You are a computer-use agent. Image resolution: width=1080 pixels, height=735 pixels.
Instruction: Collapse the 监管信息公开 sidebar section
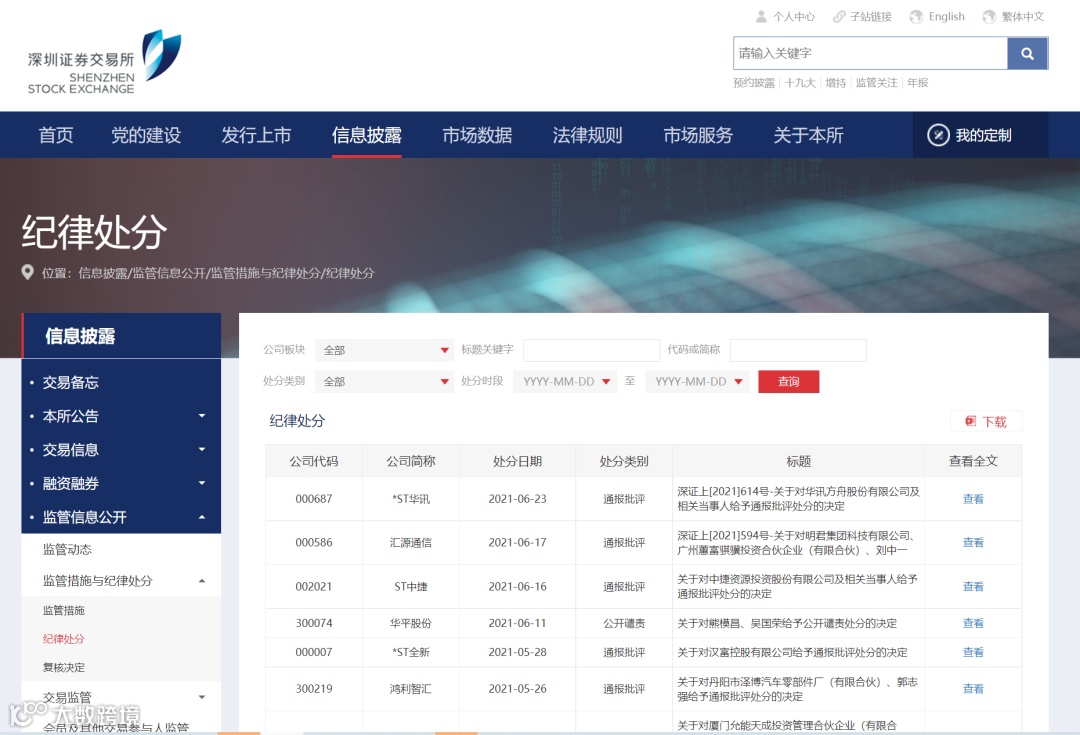point(202,517)
